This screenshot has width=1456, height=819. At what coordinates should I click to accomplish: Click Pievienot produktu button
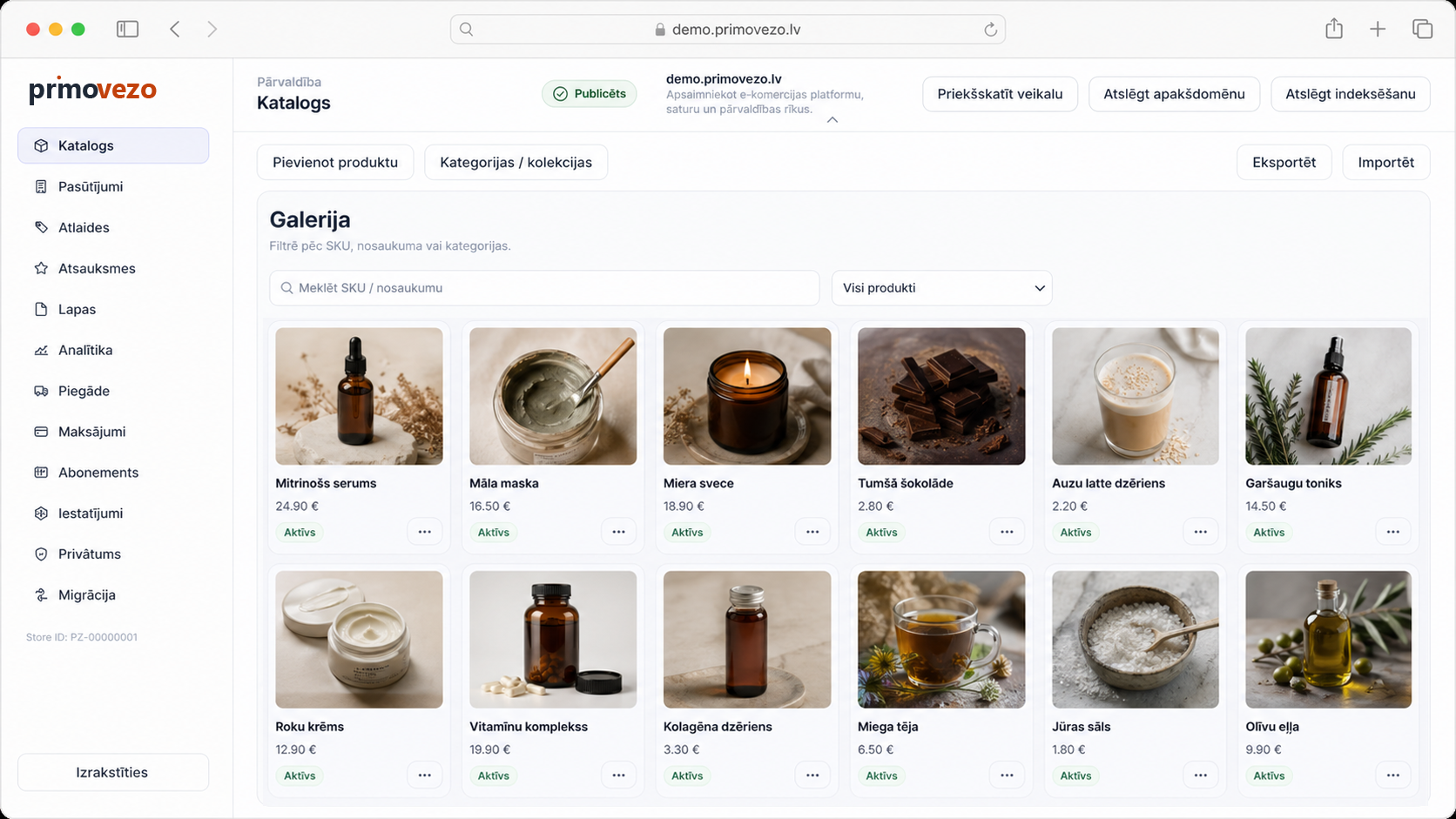pyautogui.click(x=335, y=163)
